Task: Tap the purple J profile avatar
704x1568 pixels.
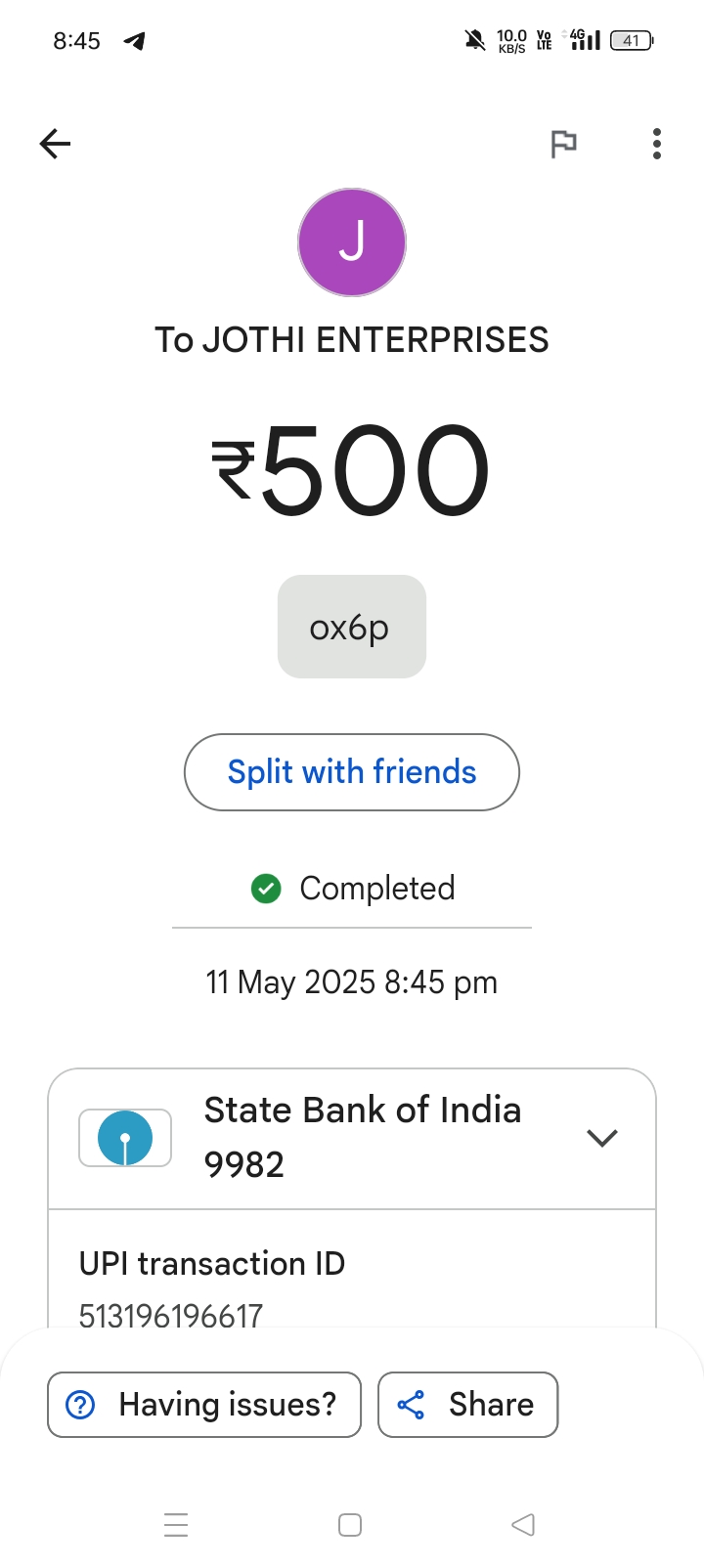Action: coord(352,242)
